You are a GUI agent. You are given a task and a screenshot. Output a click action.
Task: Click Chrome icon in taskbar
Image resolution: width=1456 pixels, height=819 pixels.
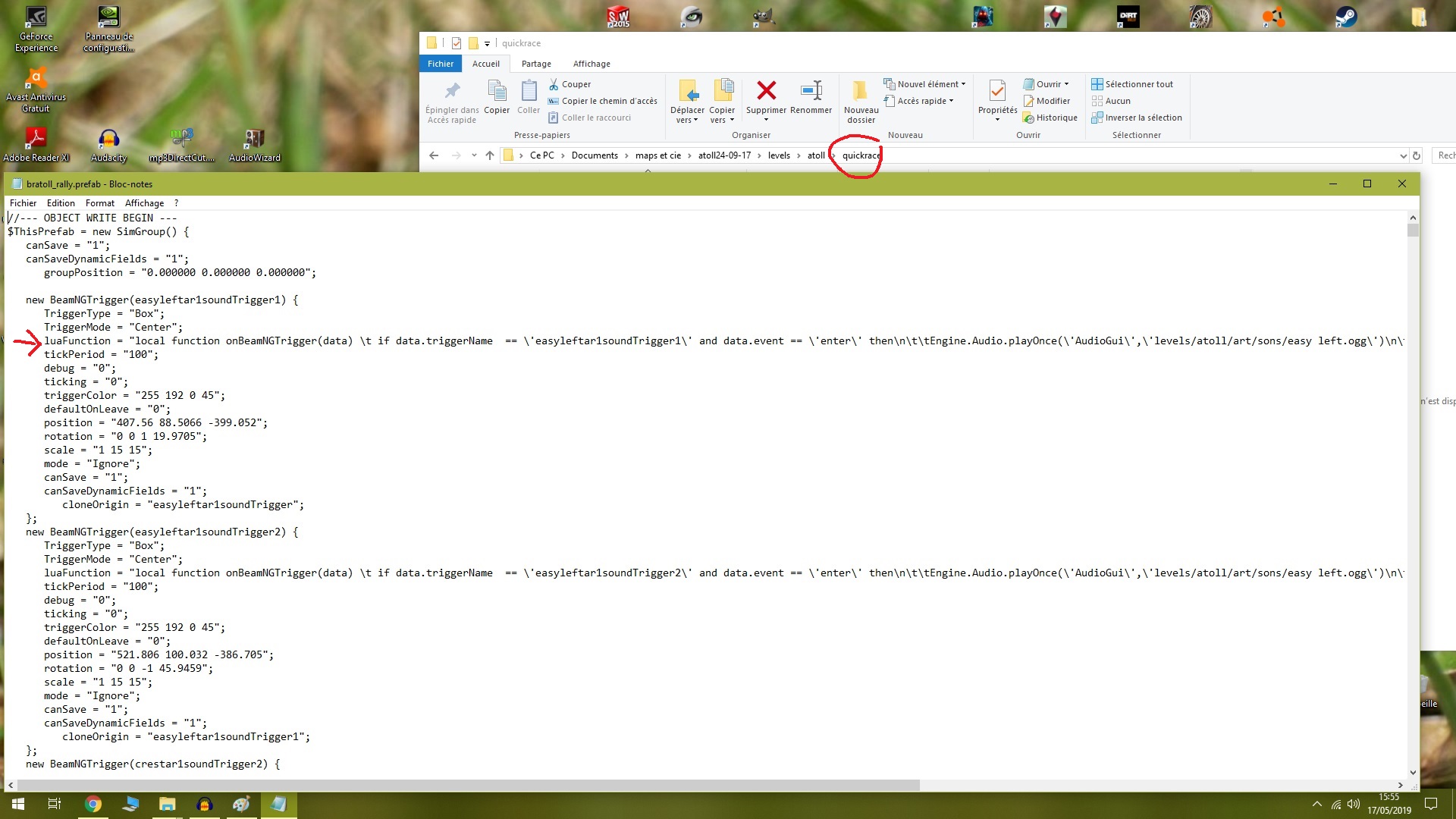click(93, 805)
